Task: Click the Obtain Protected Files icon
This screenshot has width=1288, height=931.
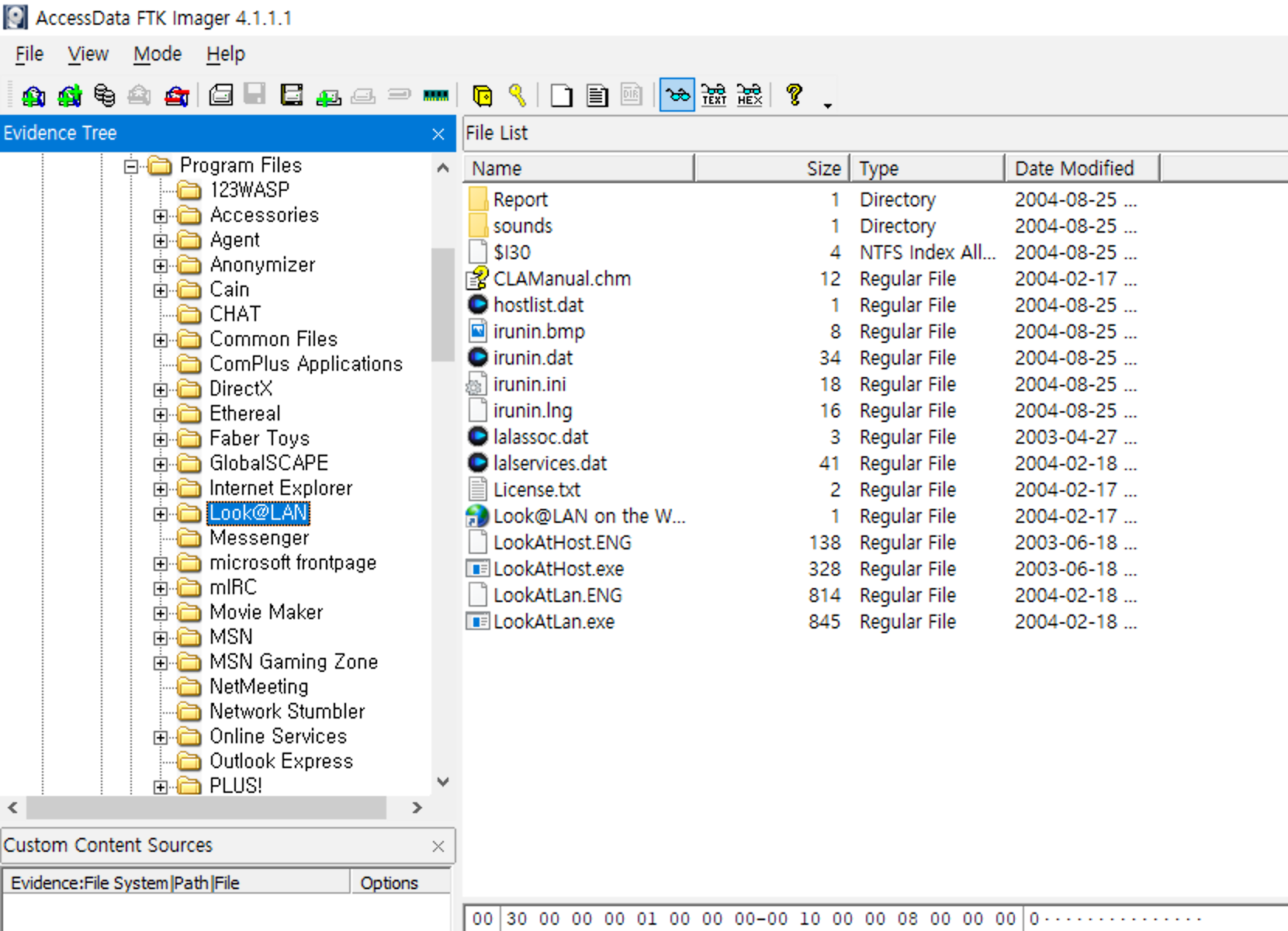Action: (x=483, y=95)
